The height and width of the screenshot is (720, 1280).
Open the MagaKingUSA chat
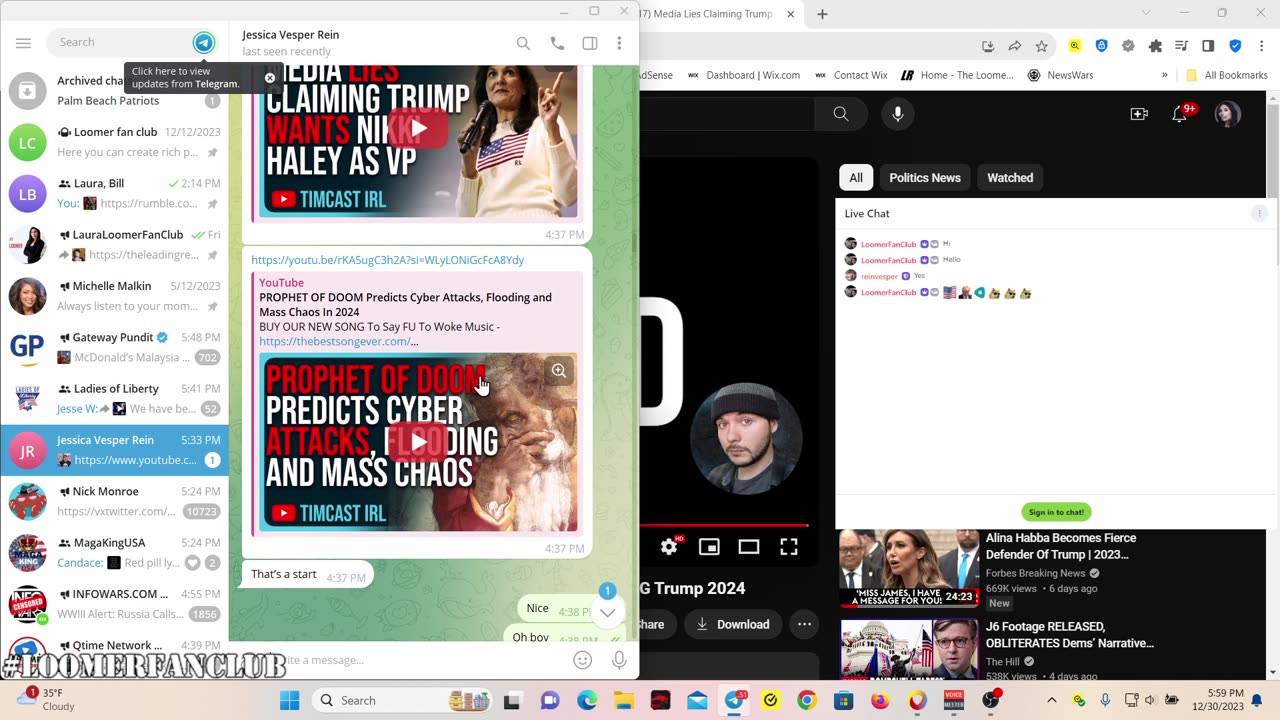click(x=114, y=552)
